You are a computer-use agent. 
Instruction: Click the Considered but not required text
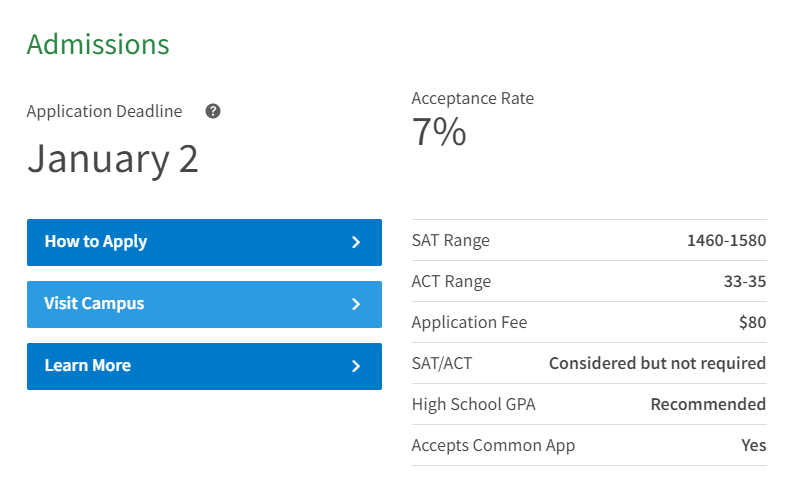point(657,364)
